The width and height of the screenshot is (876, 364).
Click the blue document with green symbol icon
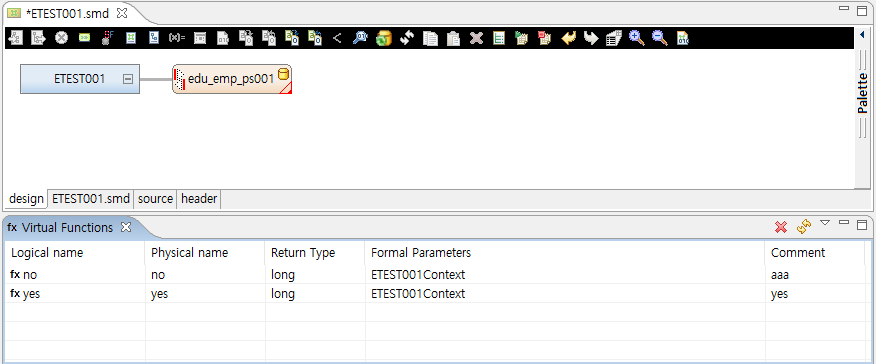(x=131, y=38)
